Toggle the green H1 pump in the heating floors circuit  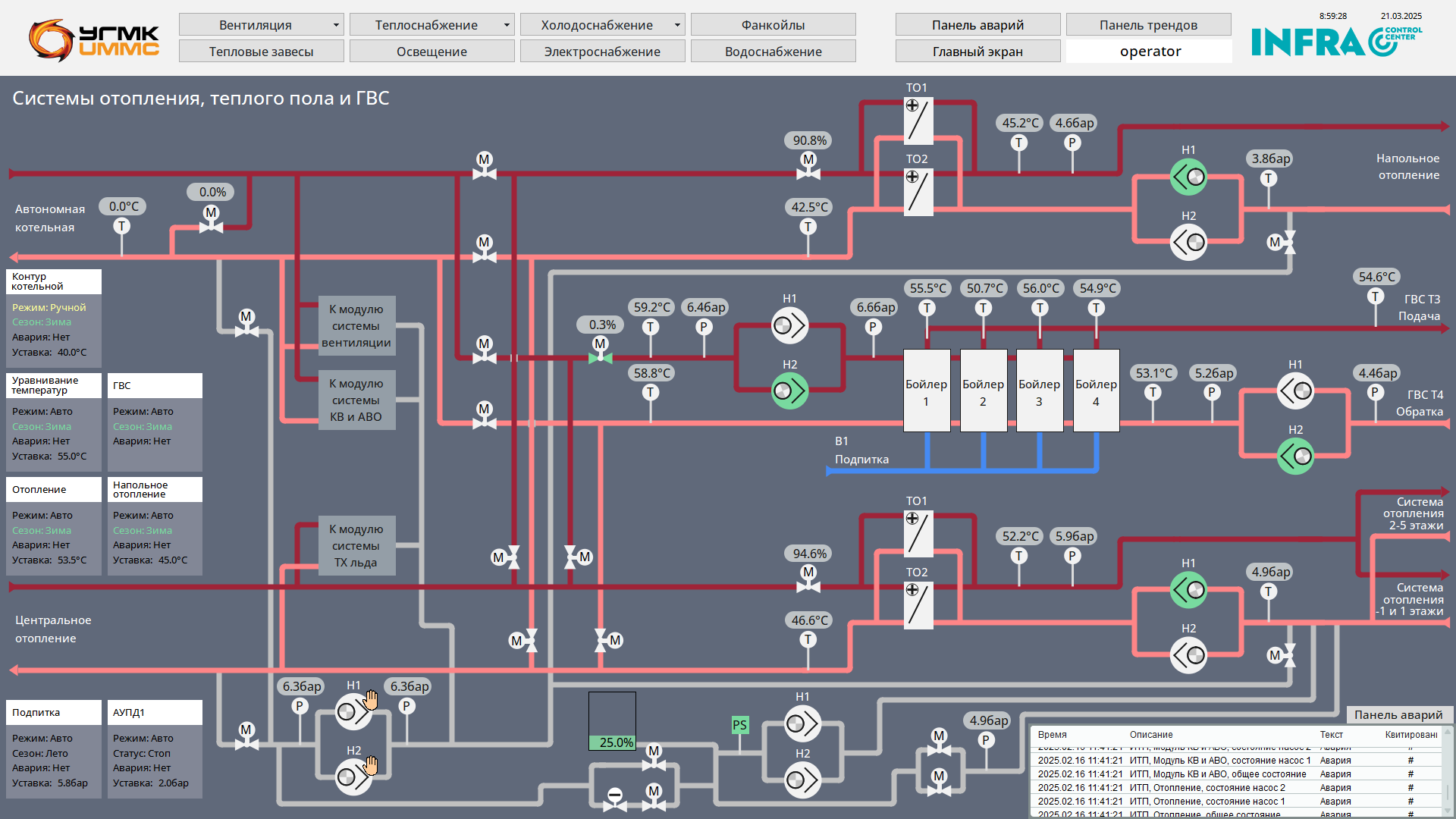[1188, 590]
